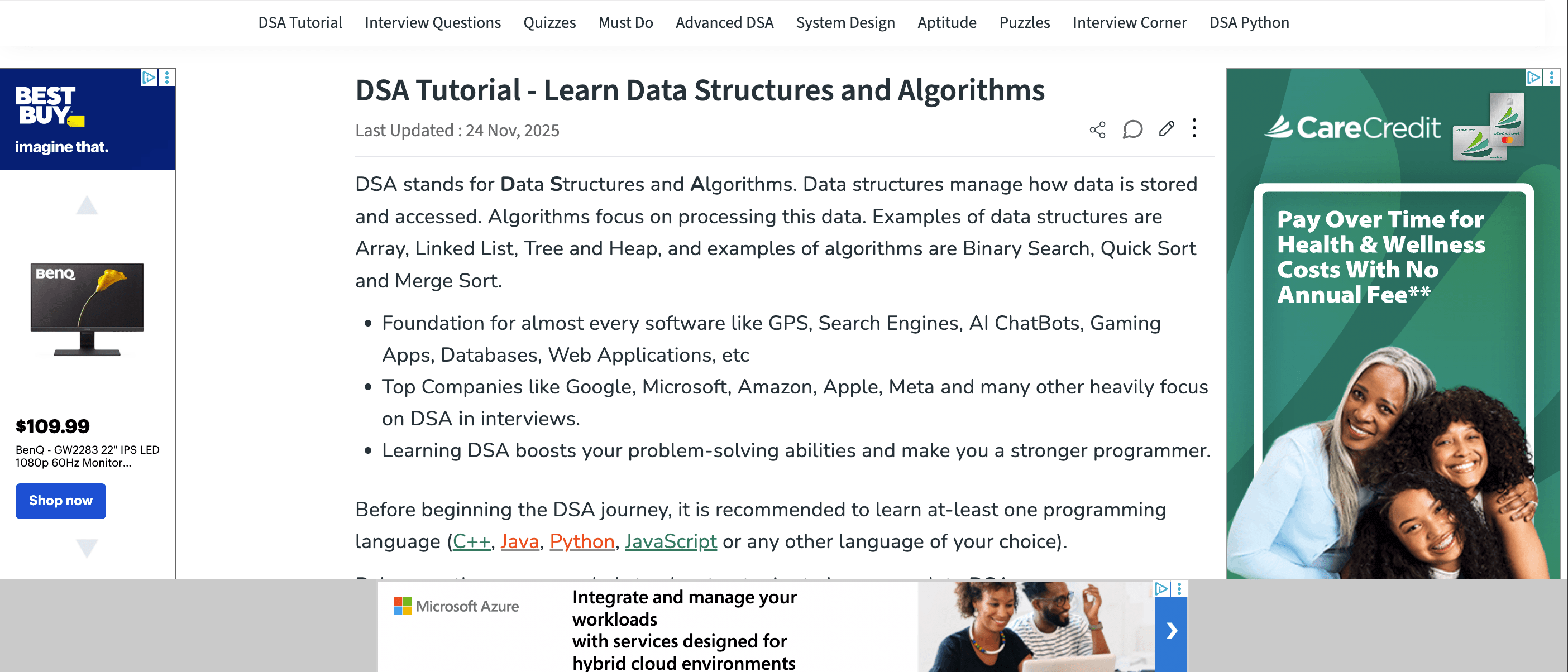
Task: Select the System Design menu item
Action: click(845, 22)
